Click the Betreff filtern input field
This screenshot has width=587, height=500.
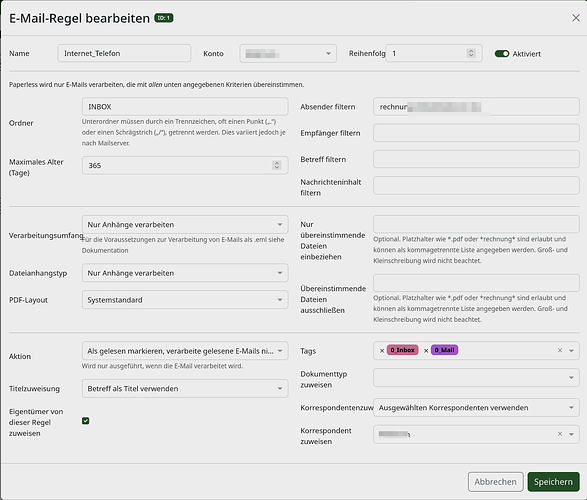(476, 159)
